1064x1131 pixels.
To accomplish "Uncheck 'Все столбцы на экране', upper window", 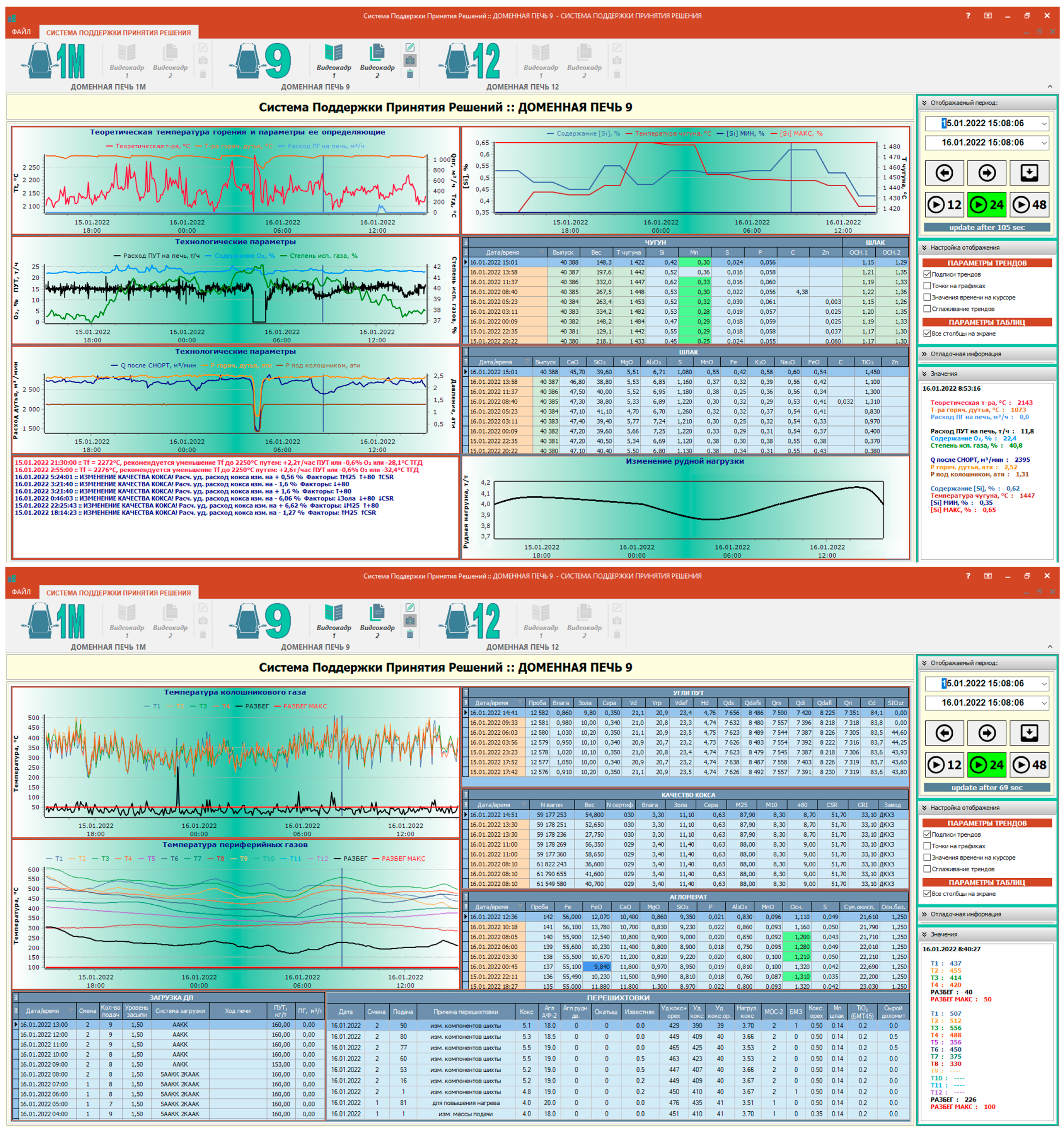I will click(x=927, y=333).
